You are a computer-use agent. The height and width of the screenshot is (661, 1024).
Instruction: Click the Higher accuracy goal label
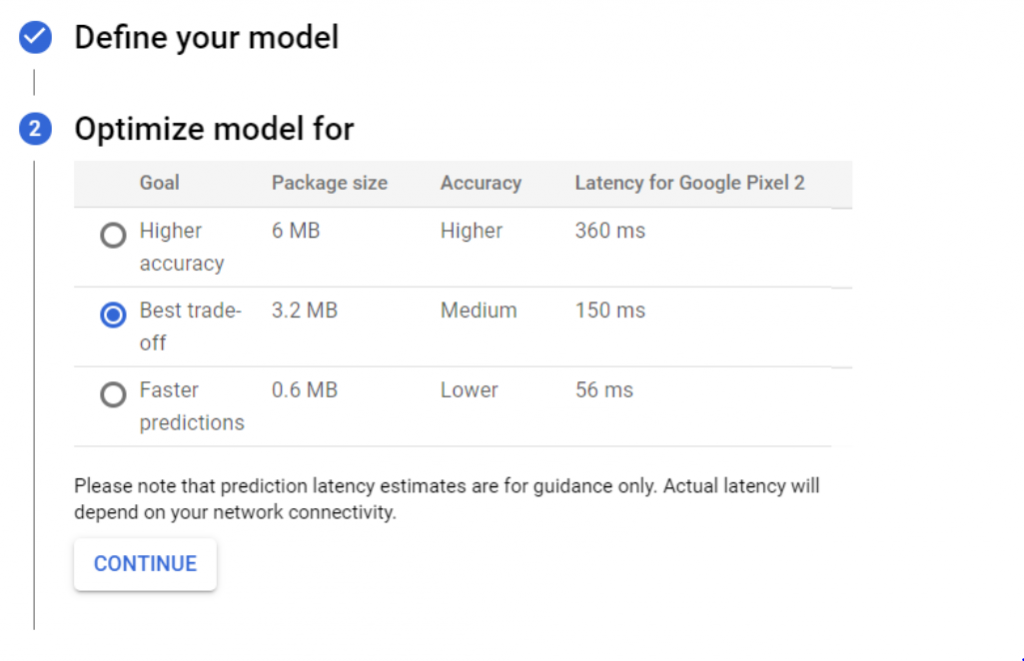pyautogui.click(x=181, y=247)
